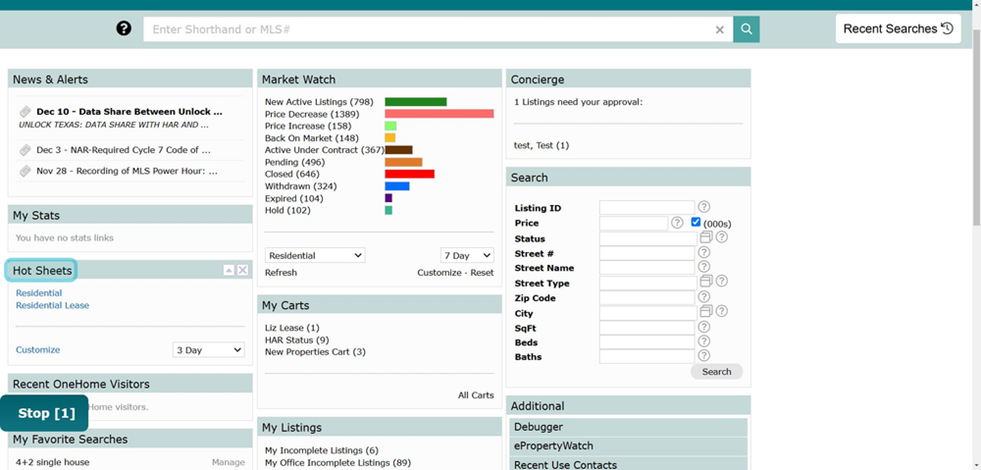
Task: Open the "HAR Status (9)" cart
Action: [297, 340]
